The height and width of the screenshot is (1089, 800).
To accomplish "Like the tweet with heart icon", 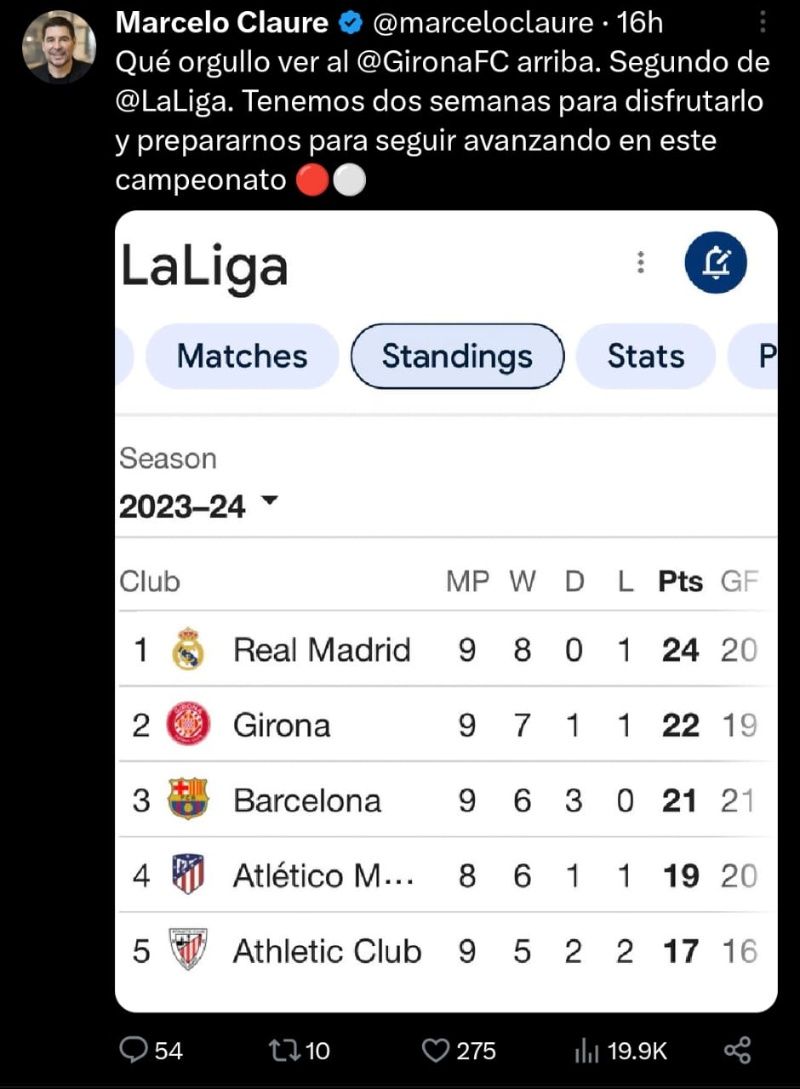I will point(435,1050).
